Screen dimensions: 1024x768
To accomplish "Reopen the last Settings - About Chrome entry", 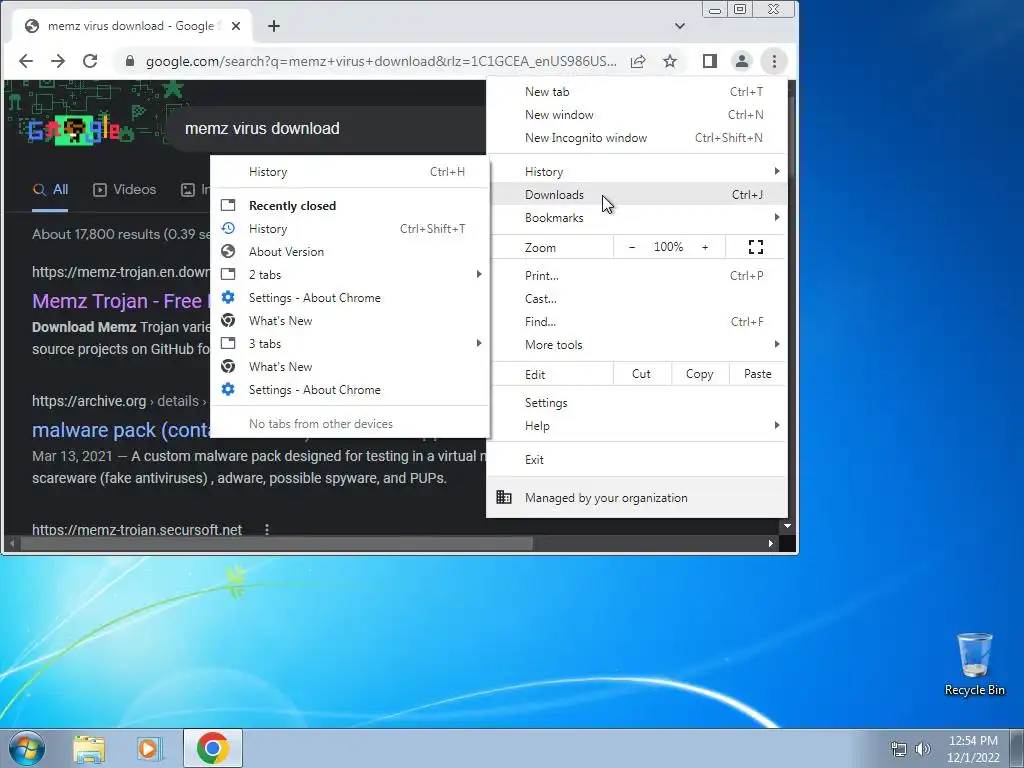I will tap(349, 390).
